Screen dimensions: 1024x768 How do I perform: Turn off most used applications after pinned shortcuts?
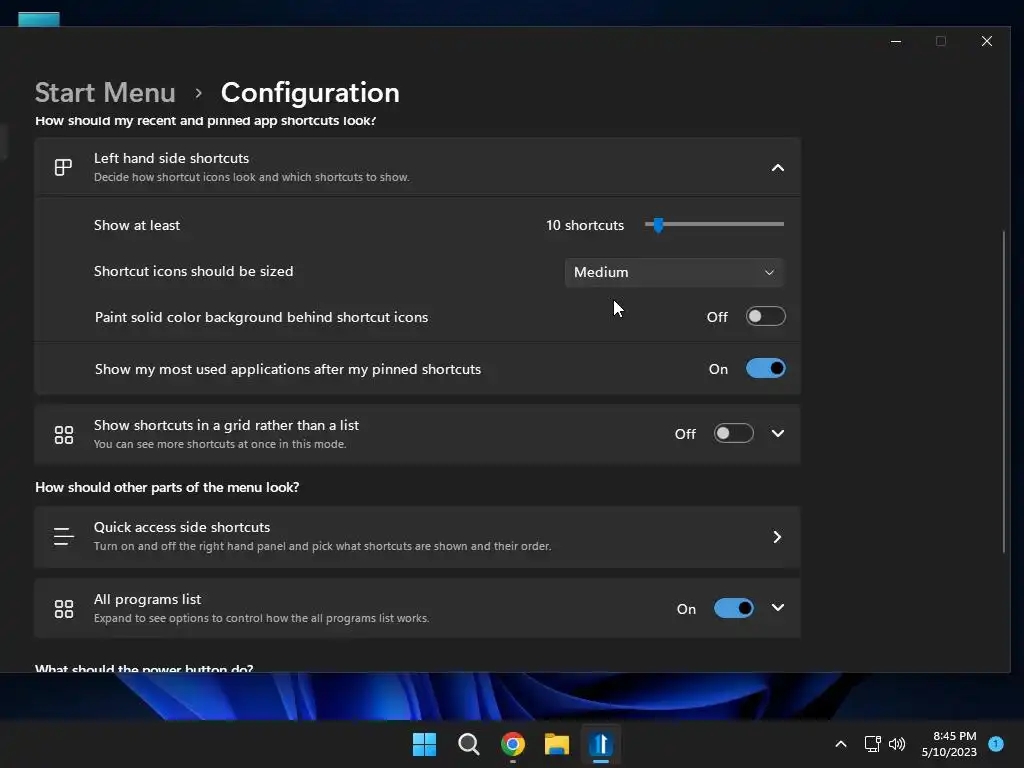pyautogui.click(x=765, y=369)
